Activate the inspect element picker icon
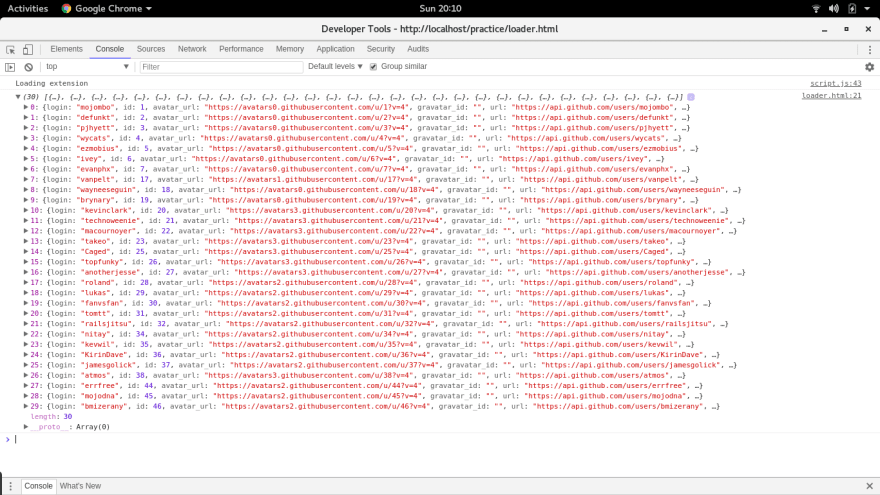 click(x=11, y=49)
